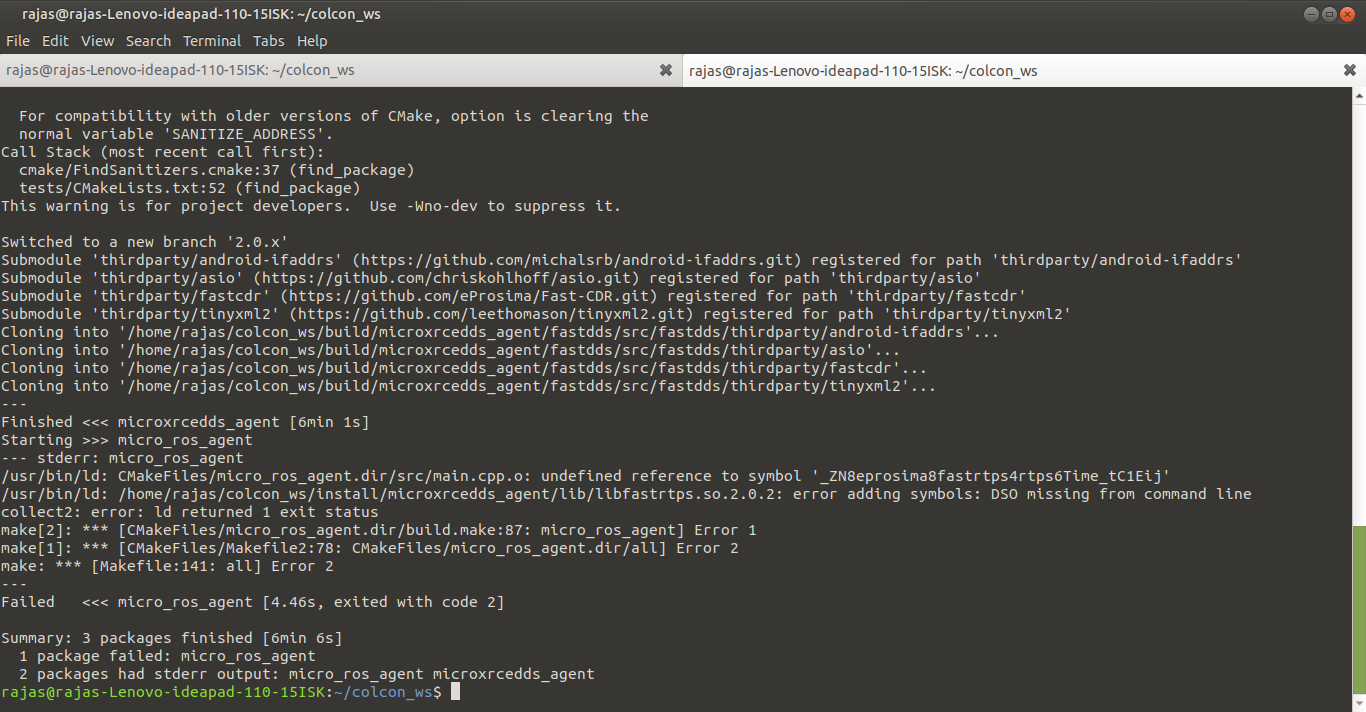1366x712 pixels.
Task: Close the left terminal tab with its X icon
Action: [666, 70]
